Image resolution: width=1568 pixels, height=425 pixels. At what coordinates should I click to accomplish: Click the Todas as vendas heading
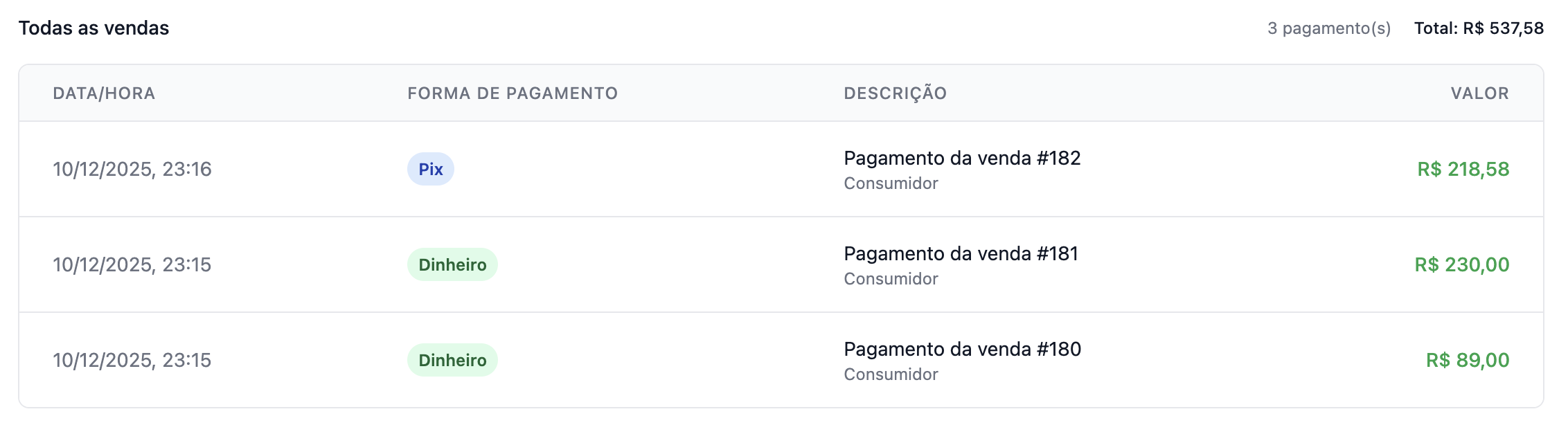click(93, 28)
